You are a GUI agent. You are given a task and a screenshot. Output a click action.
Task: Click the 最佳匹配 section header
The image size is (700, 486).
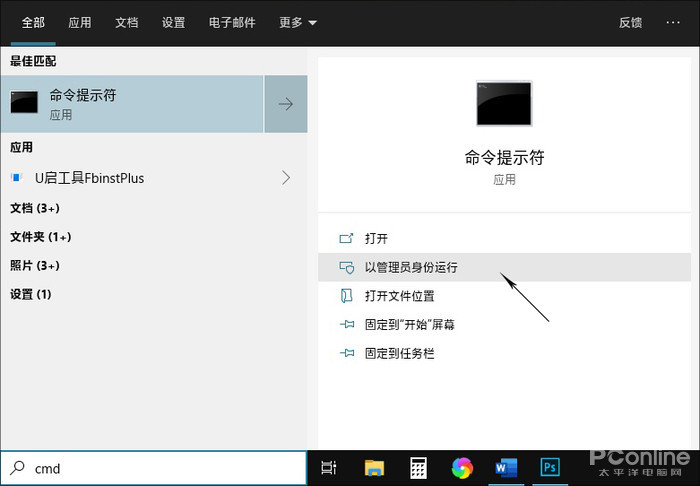coord(33,61)
